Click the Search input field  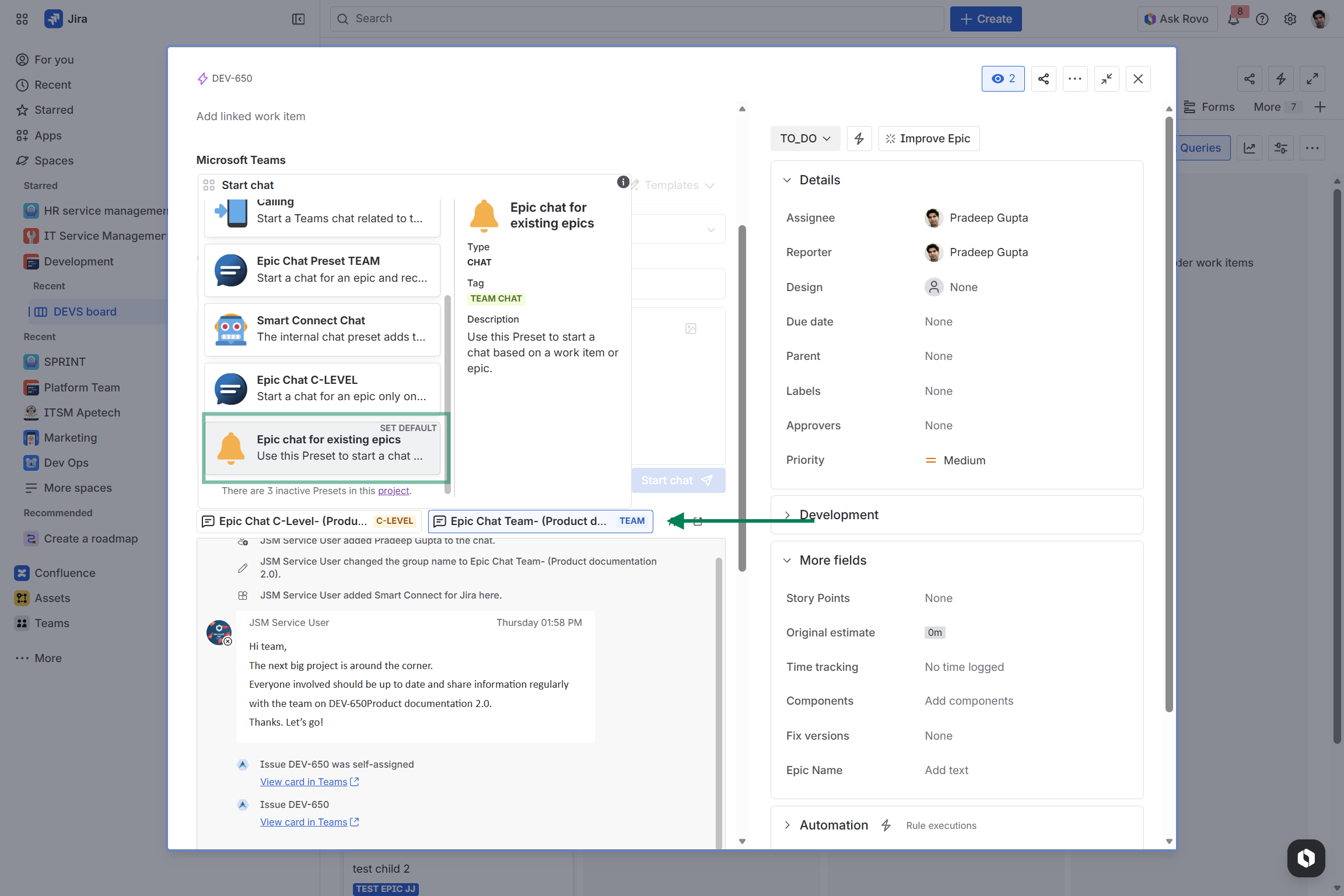click(637, 19)
